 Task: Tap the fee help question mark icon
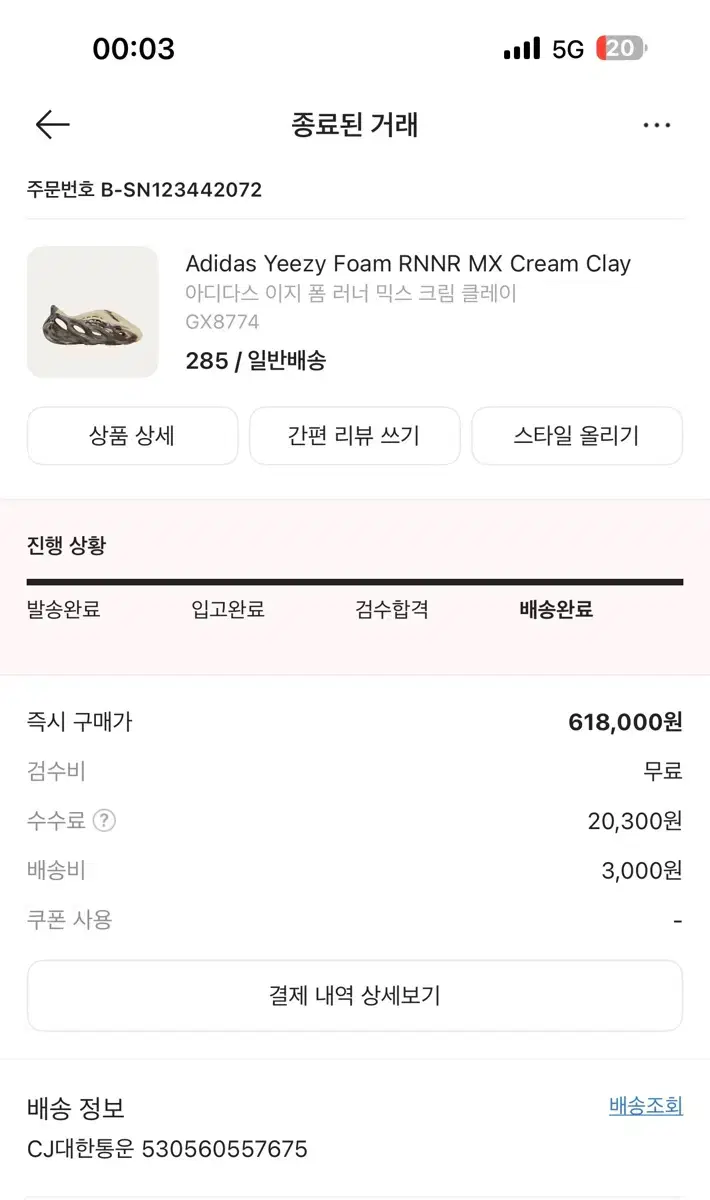point(104,821)
